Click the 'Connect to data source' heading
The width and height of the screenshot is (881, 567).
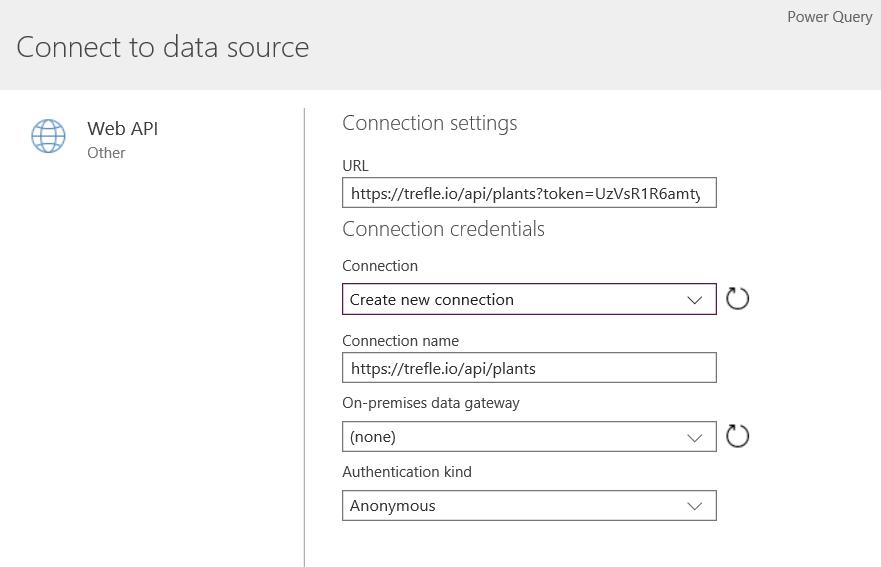point(162,47)
